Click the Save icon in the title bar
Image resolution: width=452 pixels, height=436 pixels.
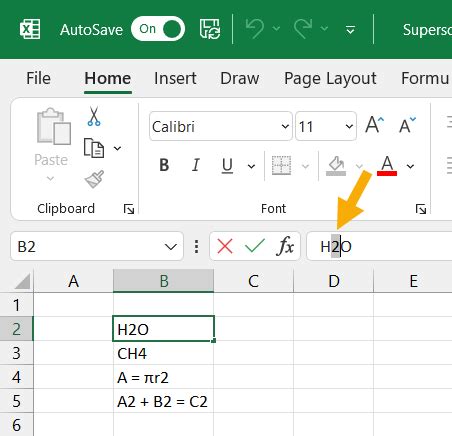pos(210,29)
